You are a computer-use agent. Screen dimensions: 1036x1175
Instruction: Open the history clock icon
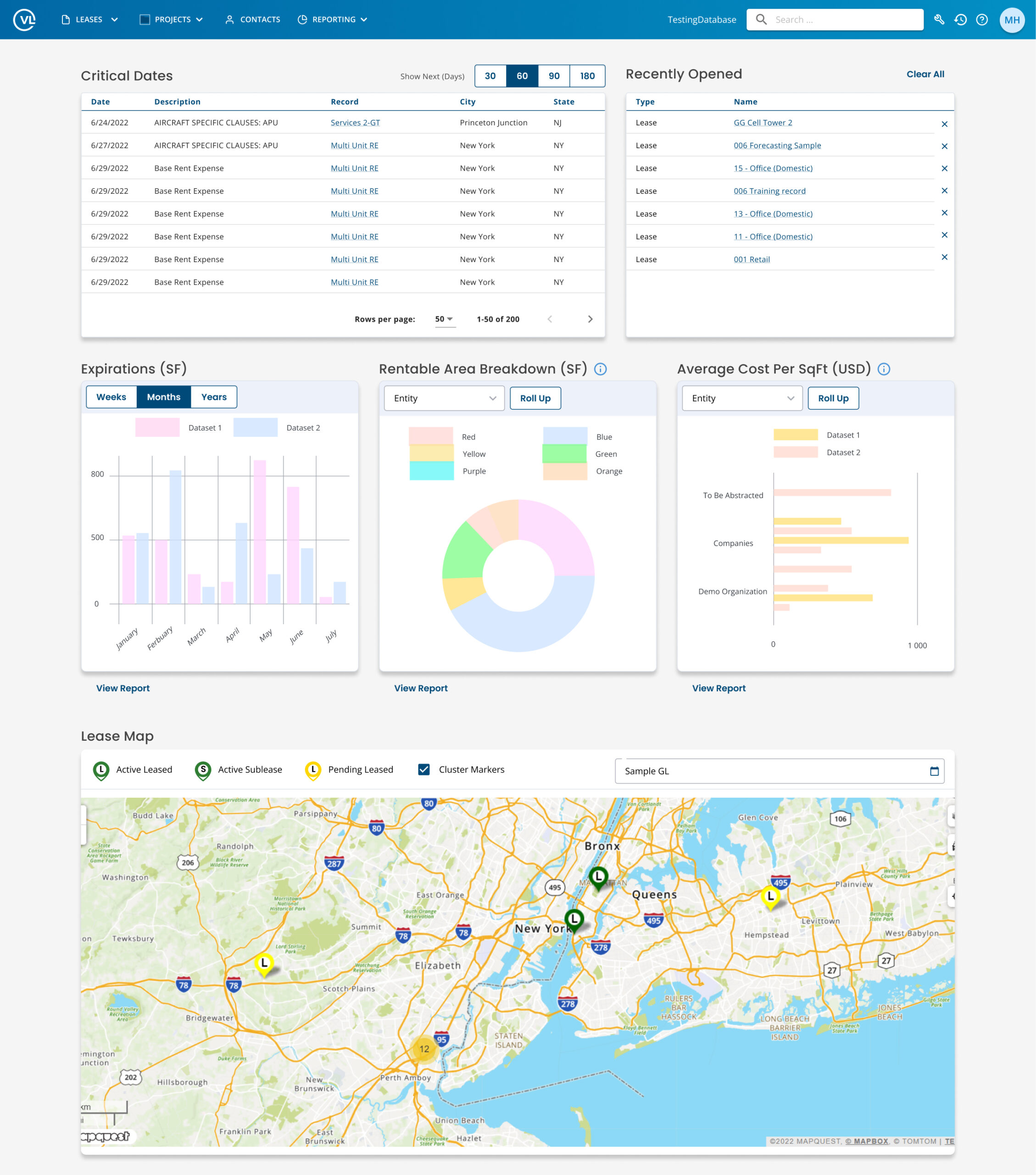(x=960, y=20)
